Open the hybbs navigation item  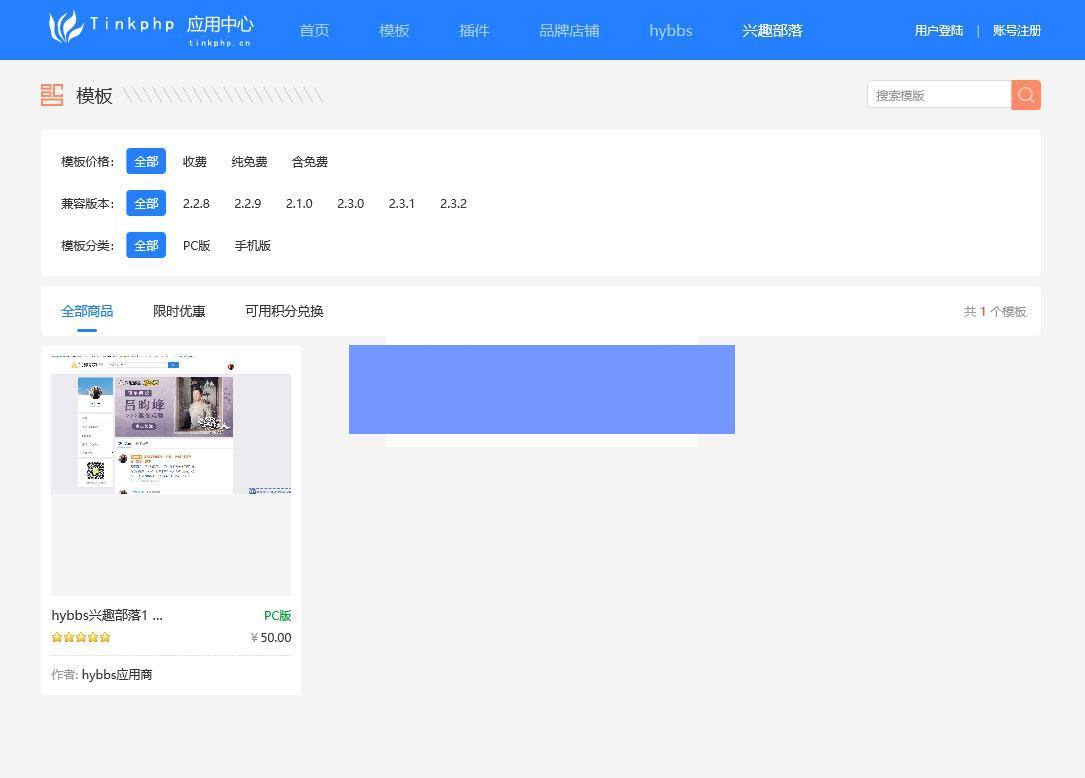[x=671, y=30]
